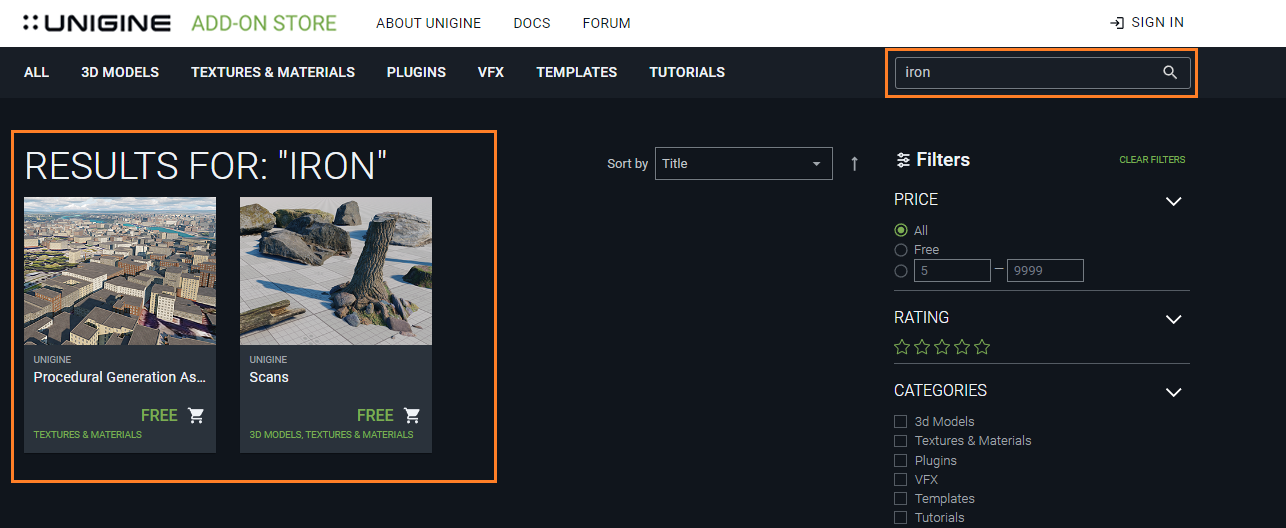Open the Sort by Title dropdown
1286x528 pixels.
744,163
